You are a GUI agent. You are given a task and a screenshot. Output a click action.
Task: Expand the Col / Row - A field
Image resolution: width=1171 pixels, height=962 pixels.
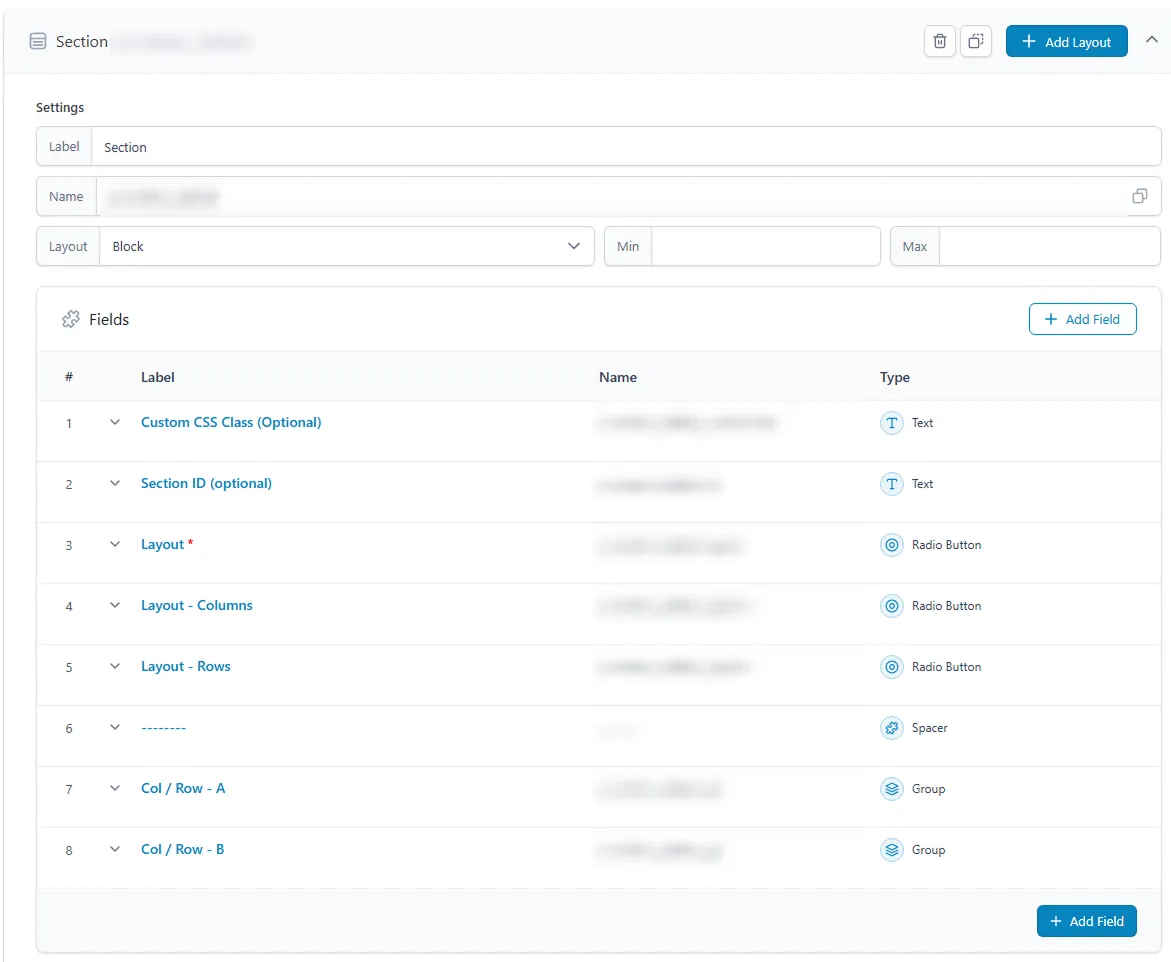pyautogui.click(x=115, y=788)
